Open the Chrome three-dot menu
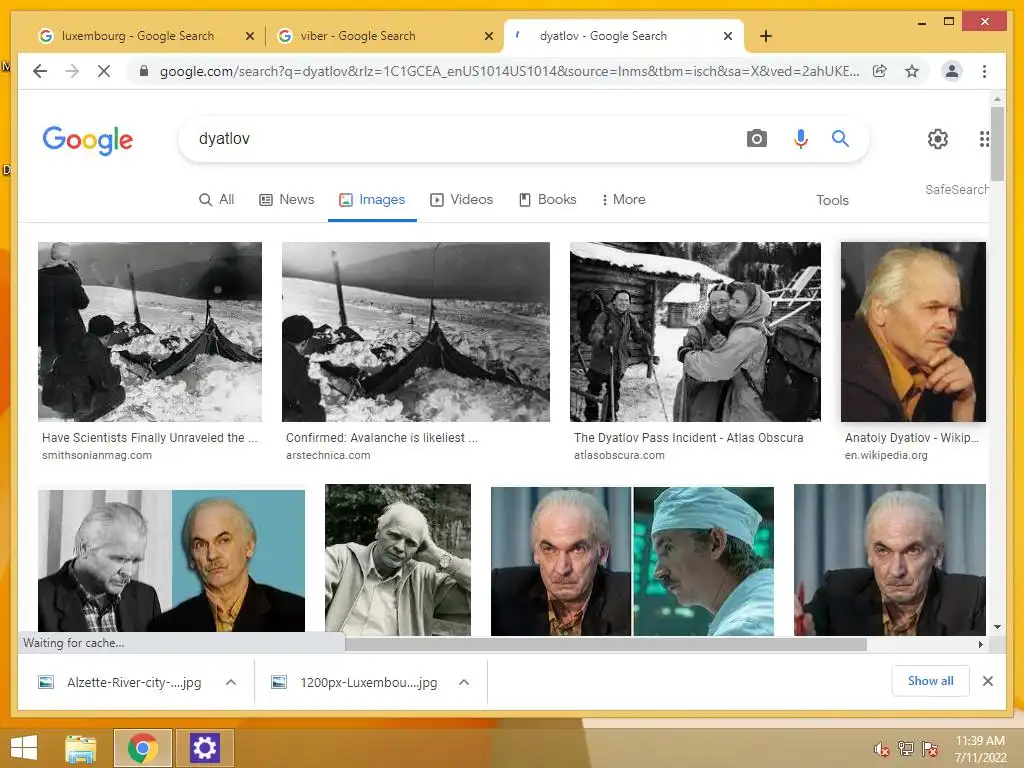The height and width of the screenshot is (768, 1024). coord(984,71)
